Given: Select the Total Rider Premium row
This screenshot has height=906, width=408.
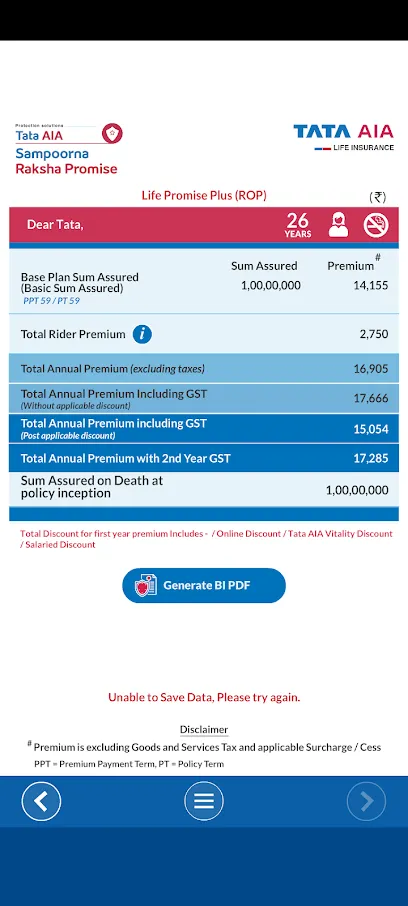Looking at the screenshot, I should tap(204, 334).
